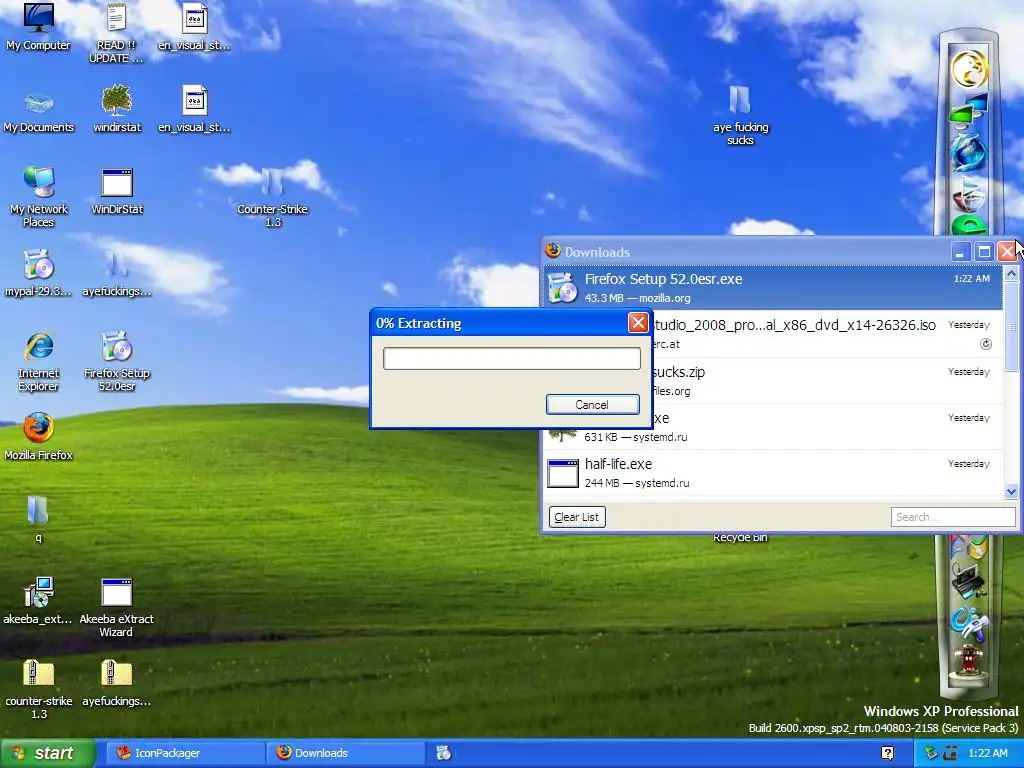Cancel the extraction dialog
Screen dimensions: 1024x768
592,405
